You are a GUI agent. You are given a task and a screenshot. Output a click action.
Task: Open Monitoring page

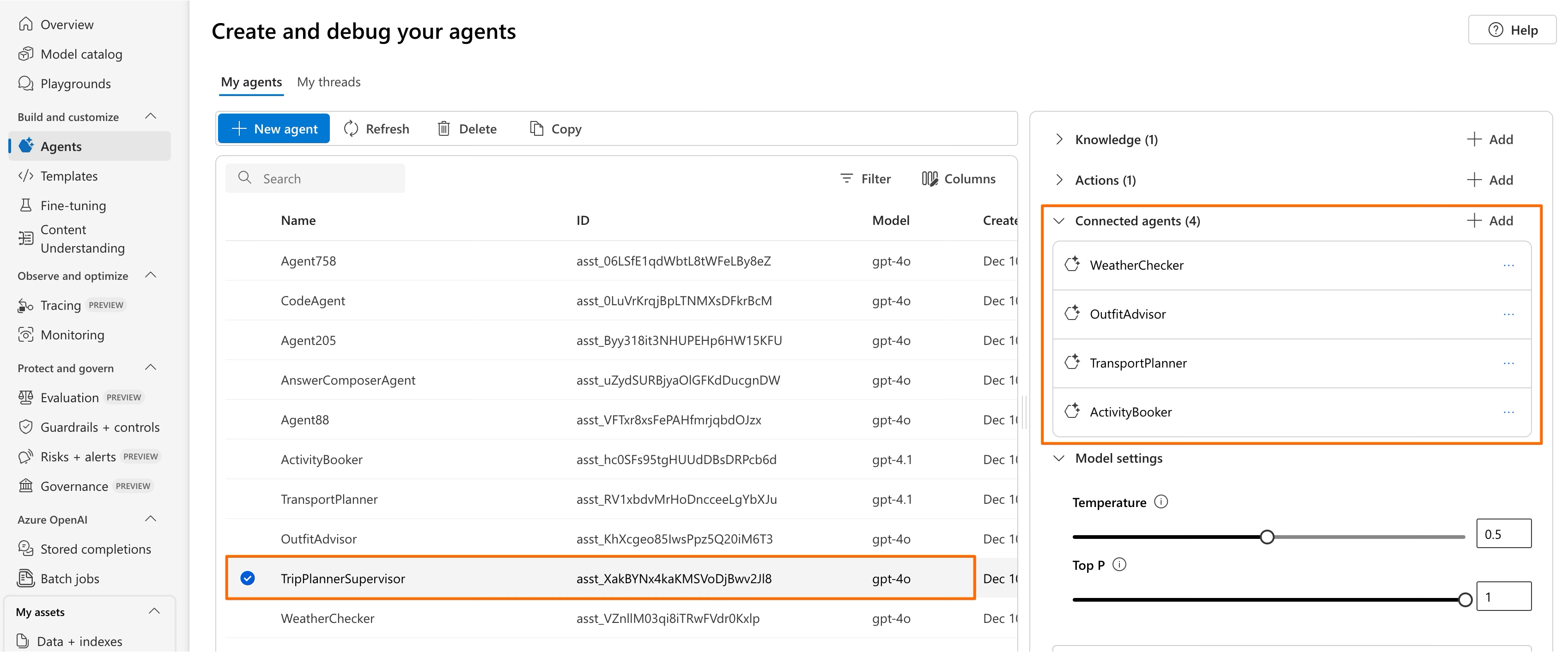(x=72, y=335)
